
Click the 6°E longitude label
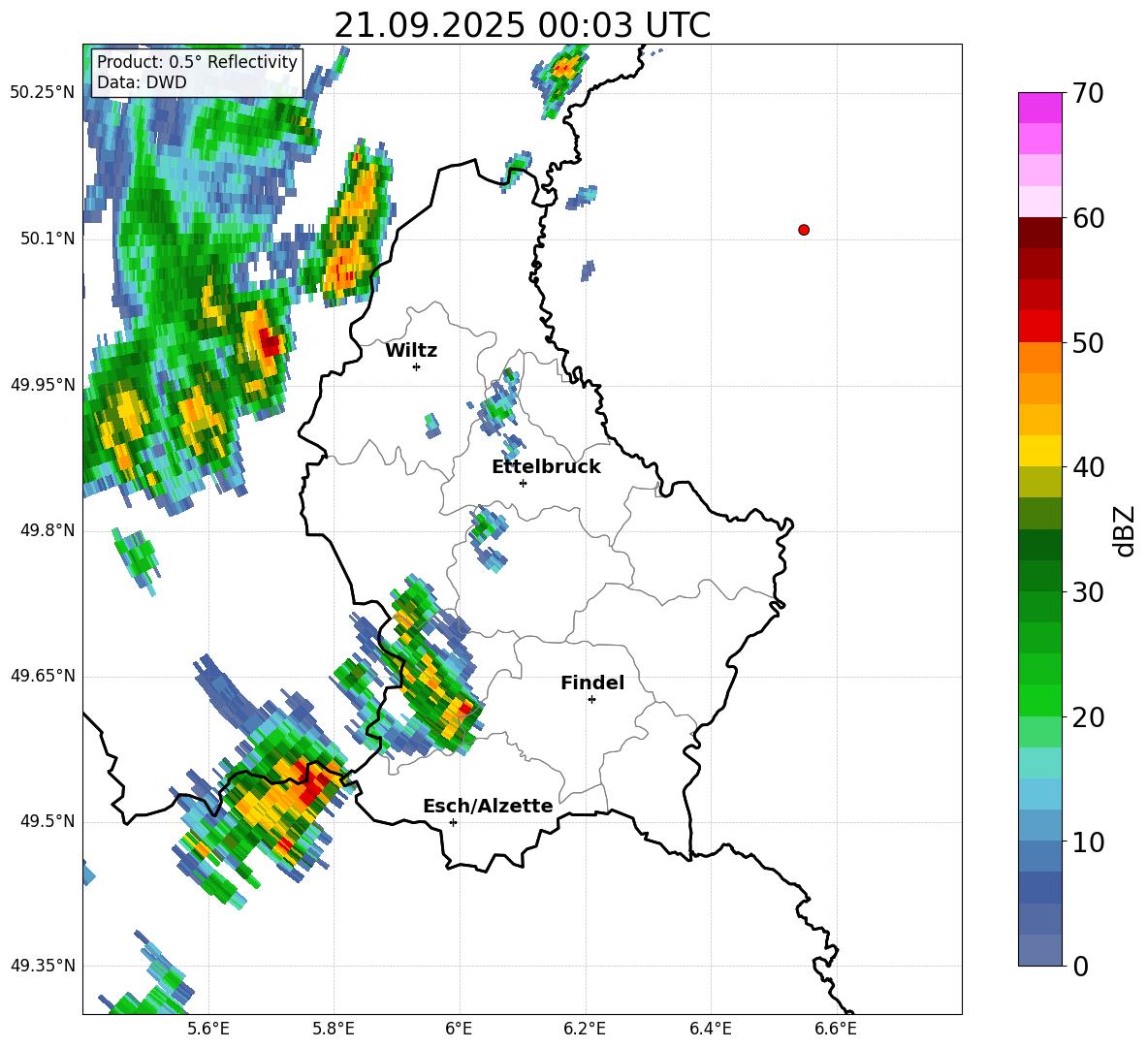(459, 1029)
